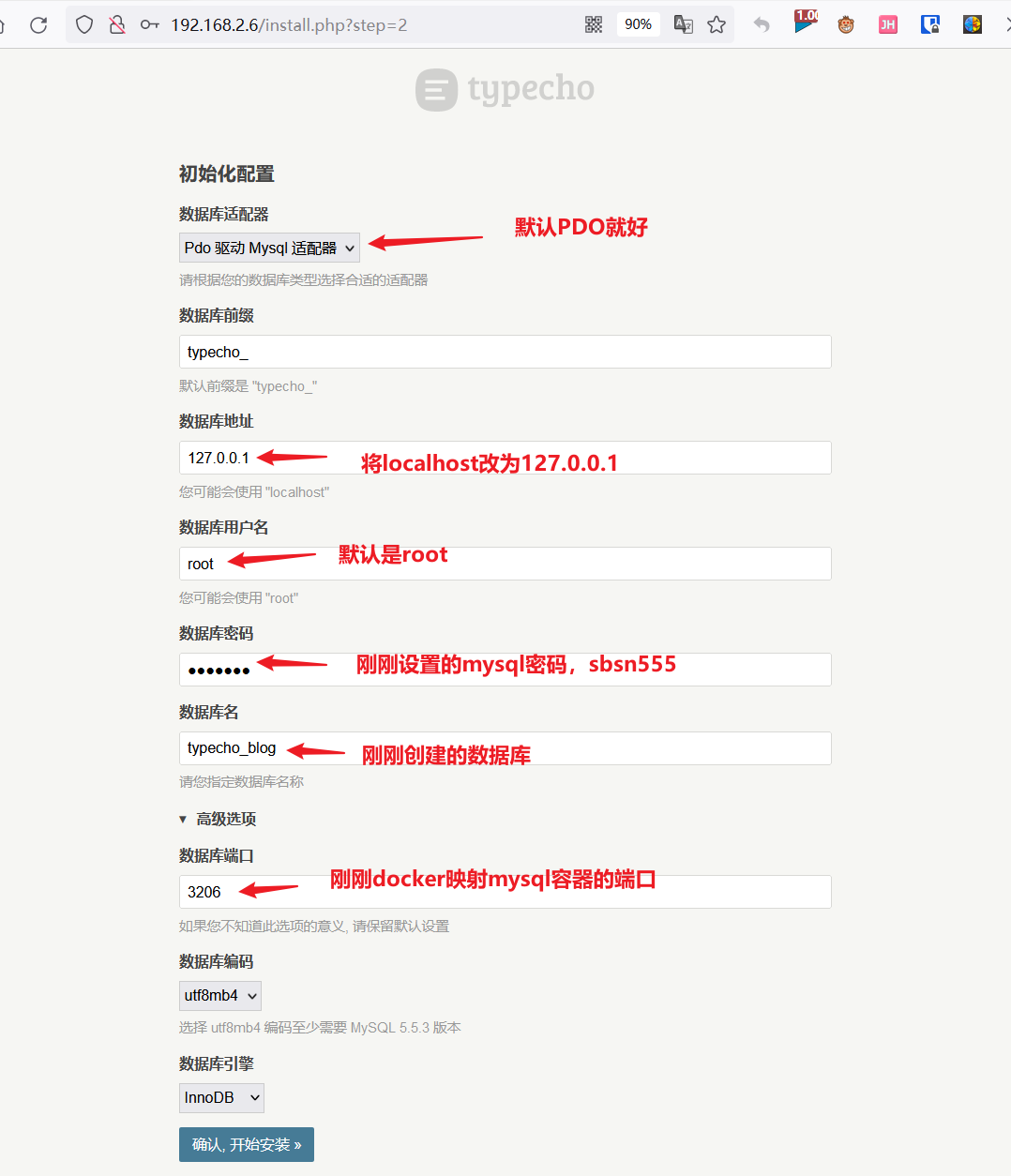Open the translate page extension

[x=683, y=24]
